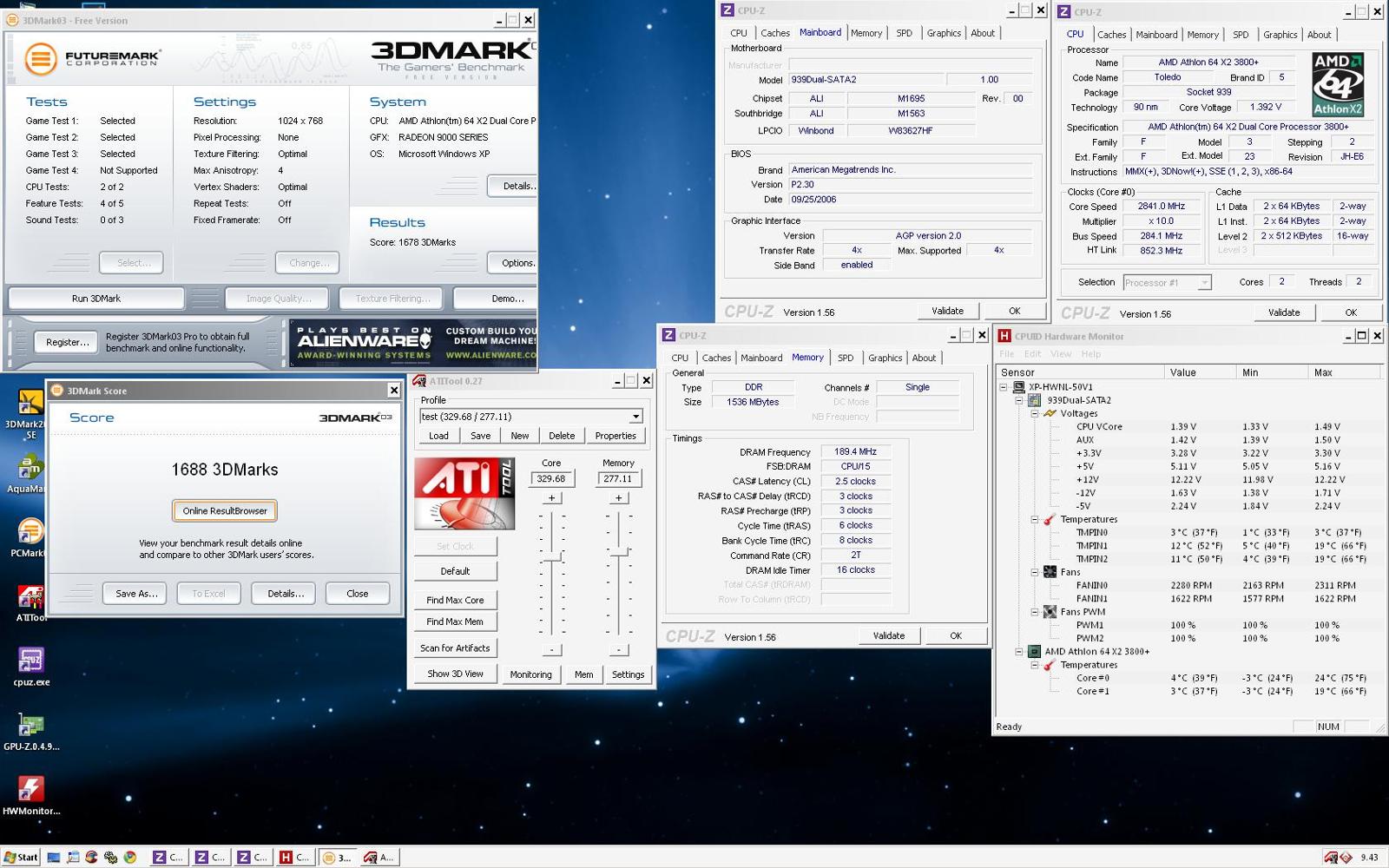Switch to 3DMark taskbar button
1389x868 pixels.
[338, 858]
